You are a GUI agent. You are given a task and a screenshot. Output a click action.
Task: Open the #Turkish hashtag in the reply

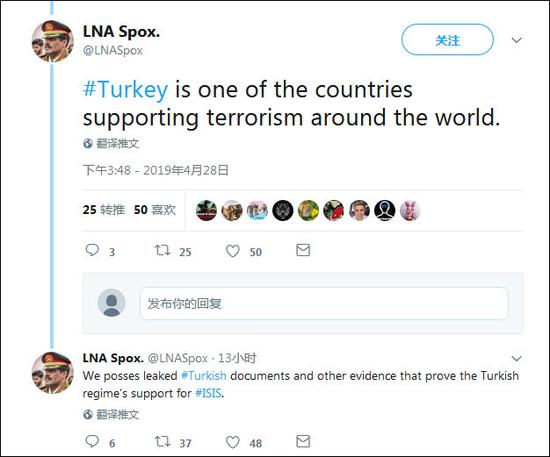tap(204, 376)
